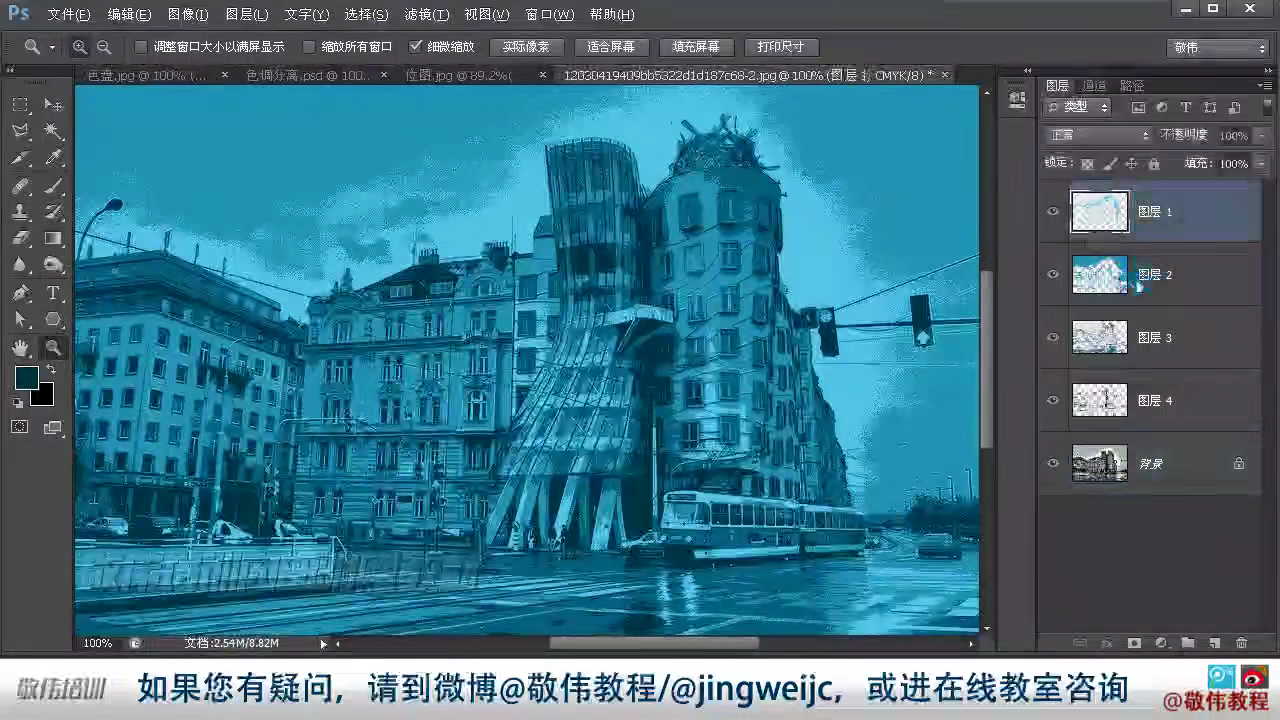Select the Magic Wand tool

coord(53,131)
